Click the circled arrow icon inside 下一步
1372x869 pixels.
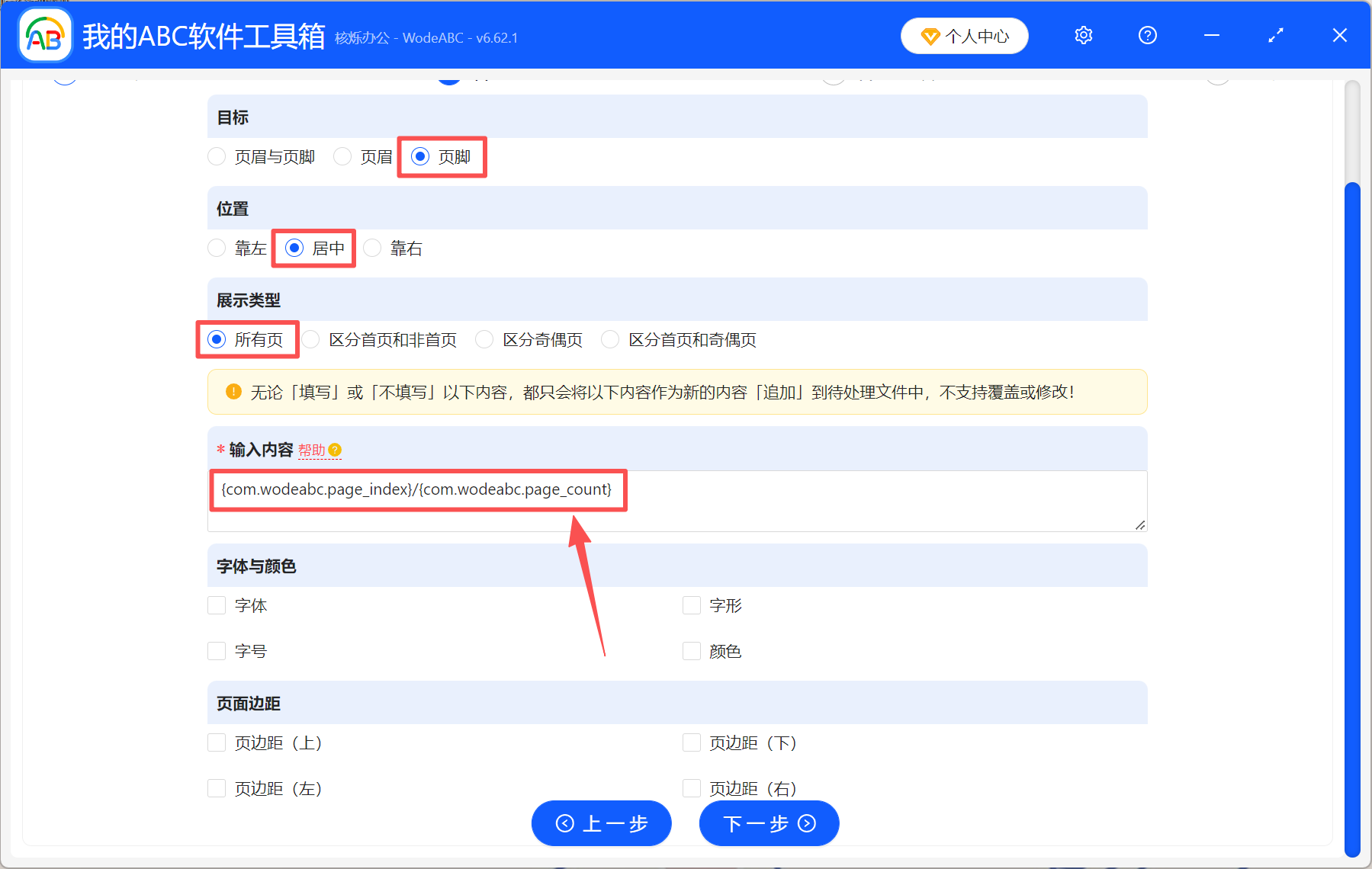coord(808,824)
